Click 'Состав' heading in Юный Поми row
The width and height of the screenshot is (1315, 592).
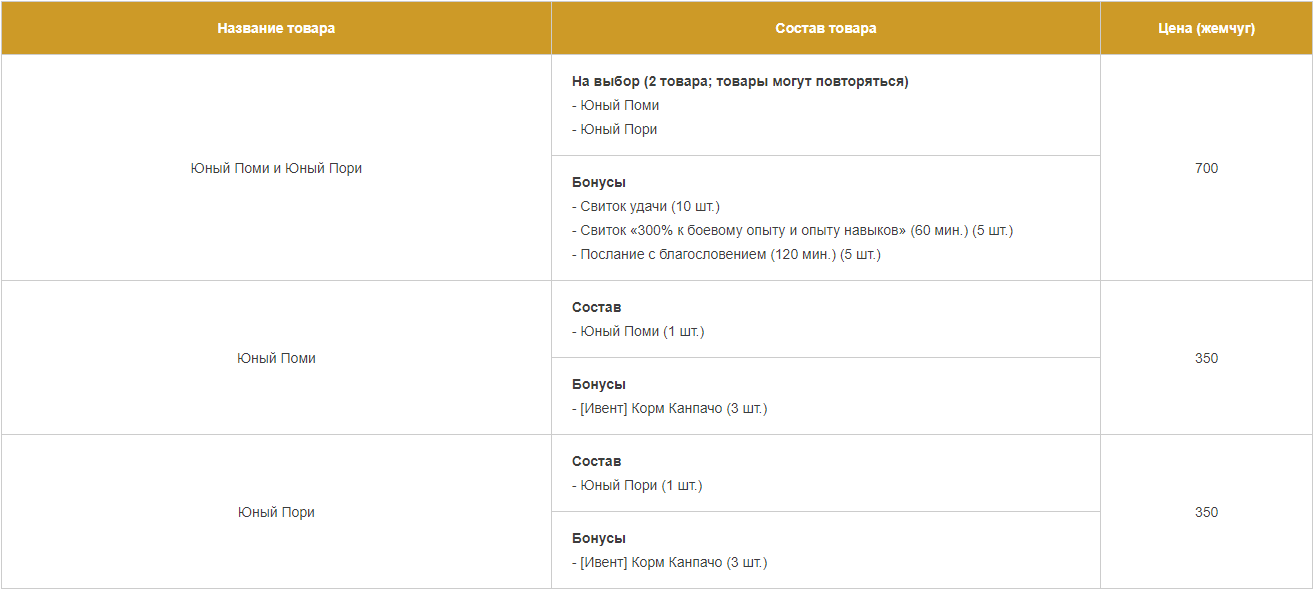coord(596,307)
